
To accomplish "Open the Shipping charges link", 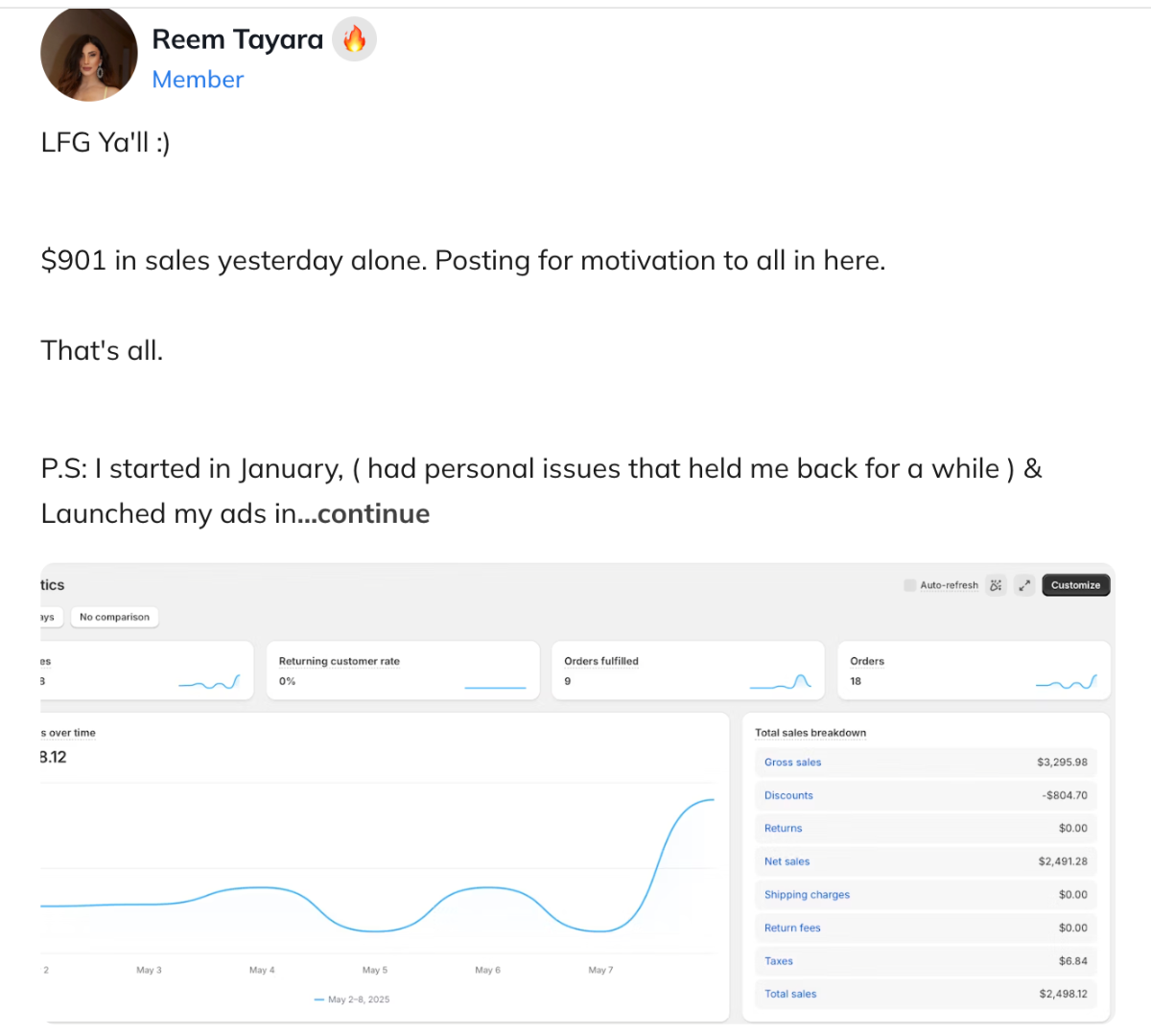I will [x=807, y=895].
